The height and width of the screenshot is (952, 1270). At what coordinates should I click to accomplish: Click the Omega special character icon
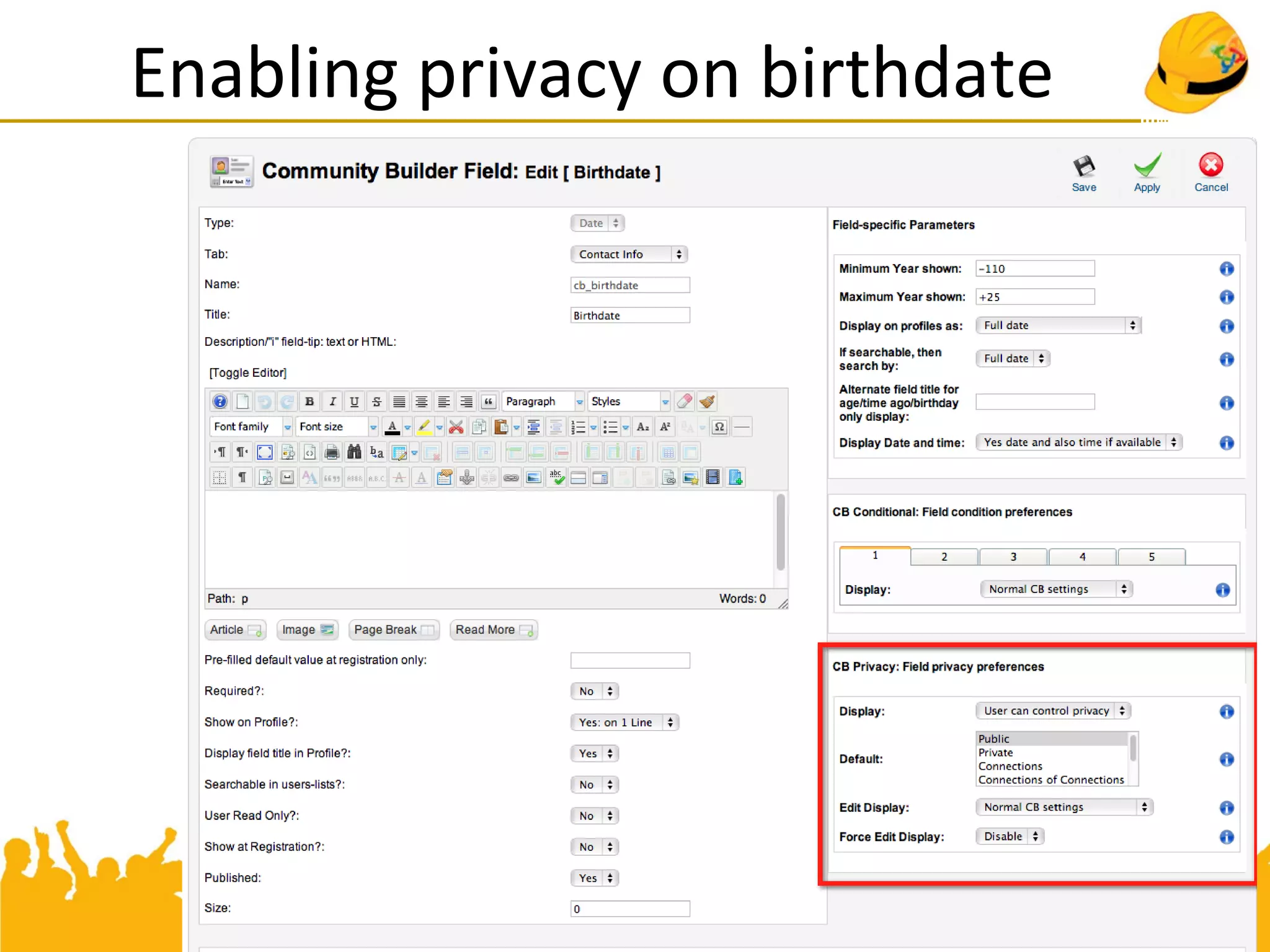coord(719,427)
